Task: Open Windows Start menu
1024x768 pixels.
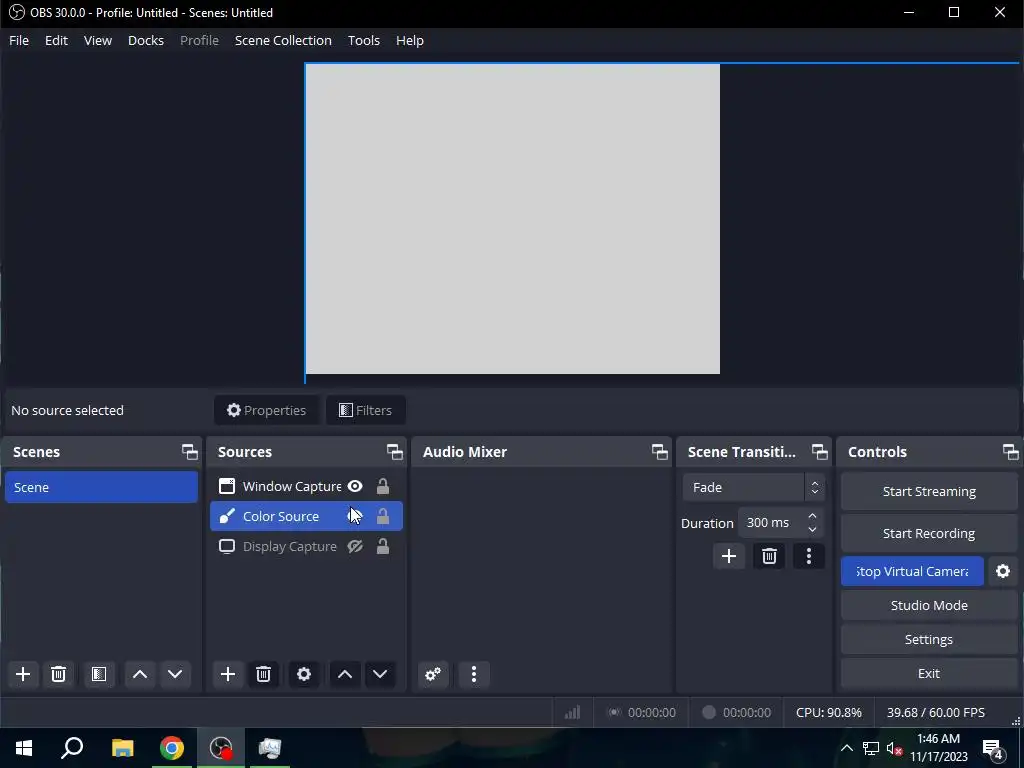Action: pyautogui.click(x=24, y=748)
